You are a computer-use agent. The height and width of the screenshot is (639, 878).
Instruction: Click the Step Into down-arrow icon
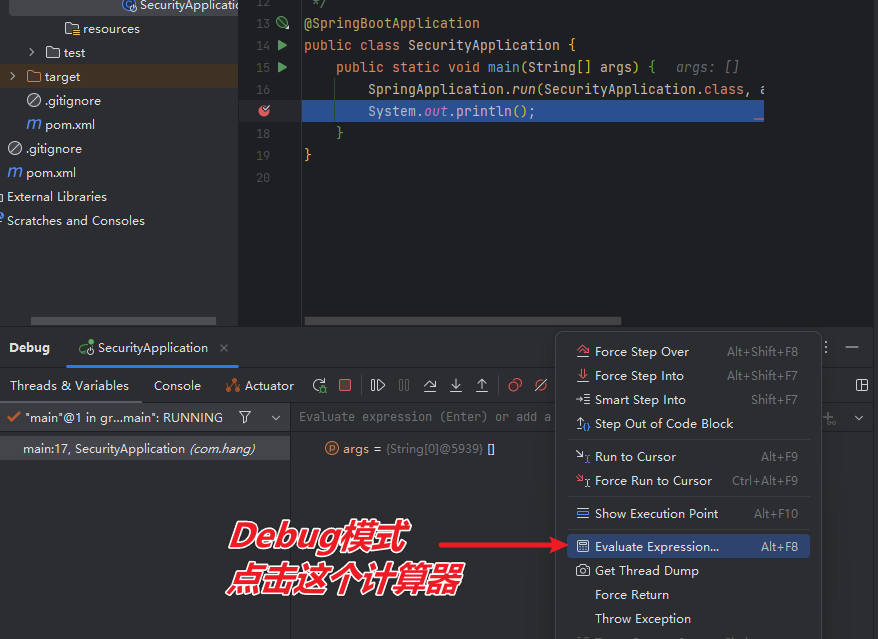tap(456, 385)
